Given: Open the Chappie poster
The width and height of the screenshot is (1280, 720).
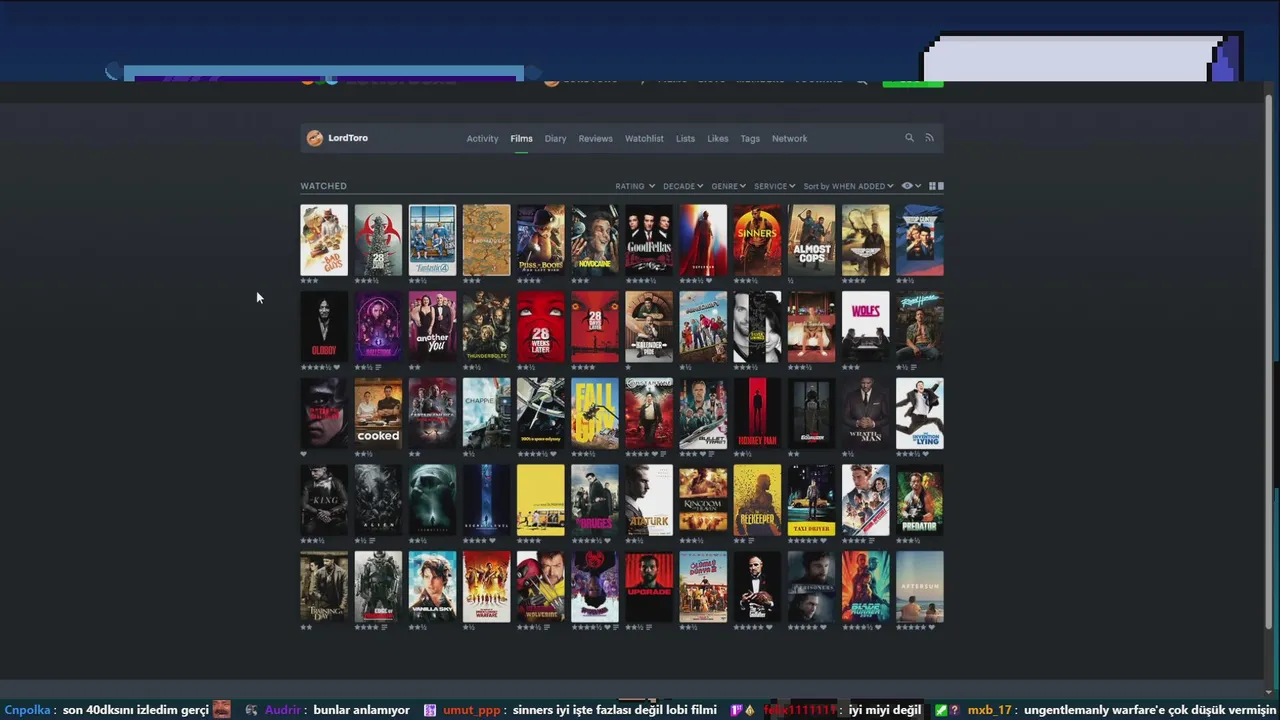Looking at the screenshot, I should (x=486, y=413).
